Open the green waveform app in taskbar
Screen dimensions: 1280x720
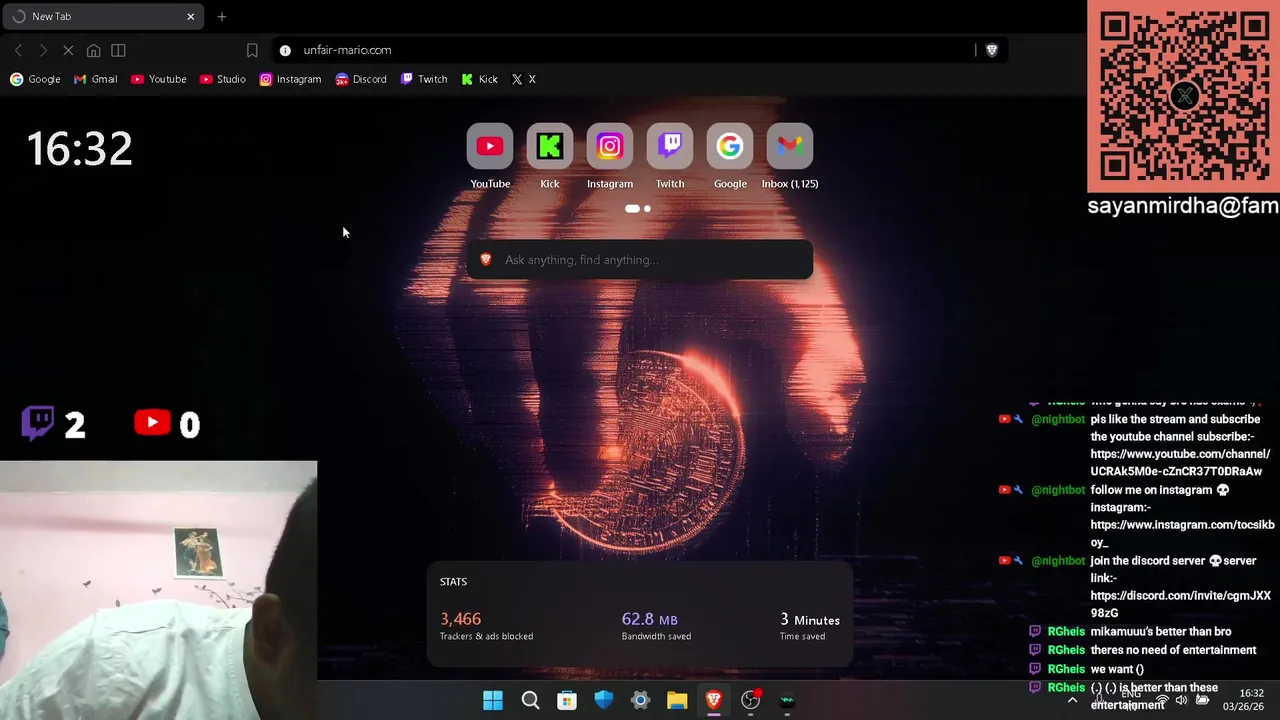point(788,701)
